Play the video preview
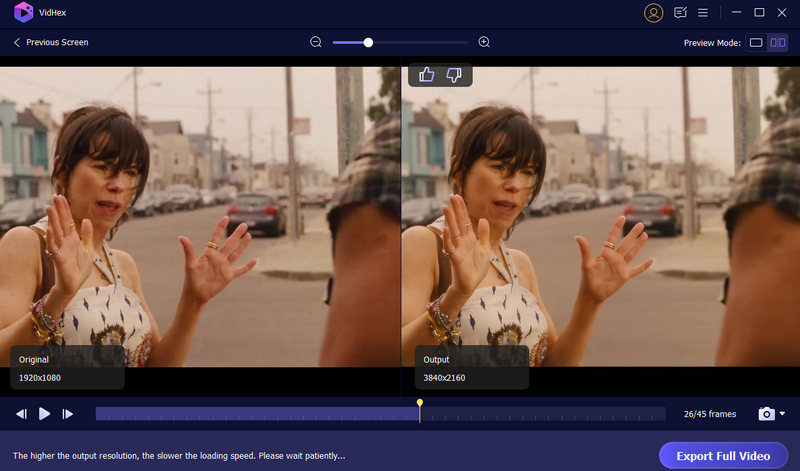800x471 pixels. coord(44,414)
